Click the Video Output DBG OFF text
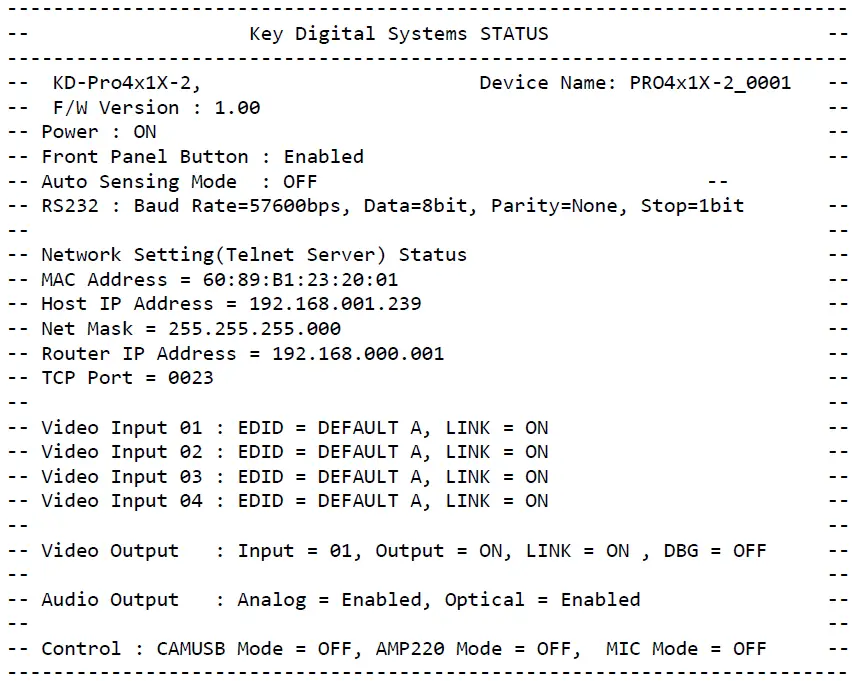 [714, 551]
